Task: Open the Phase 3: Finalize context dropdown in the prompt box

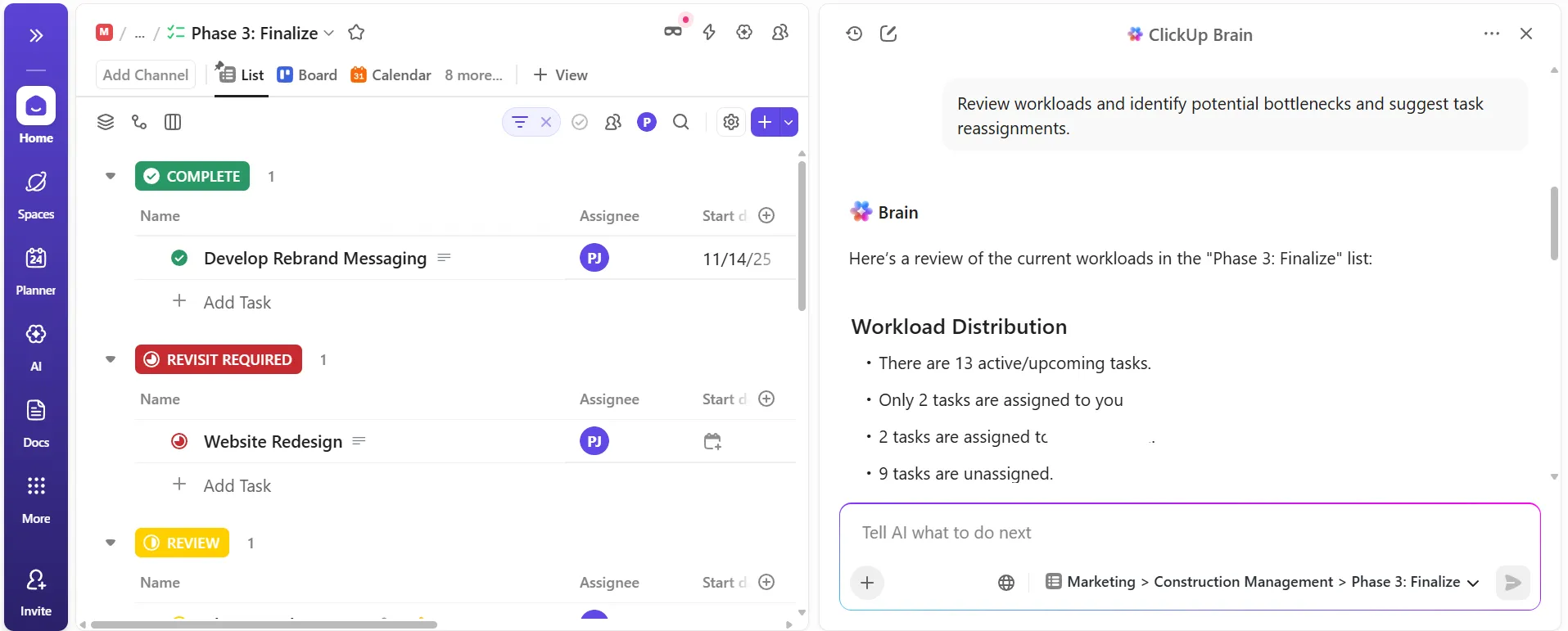Action: [x=1415, y=582]
